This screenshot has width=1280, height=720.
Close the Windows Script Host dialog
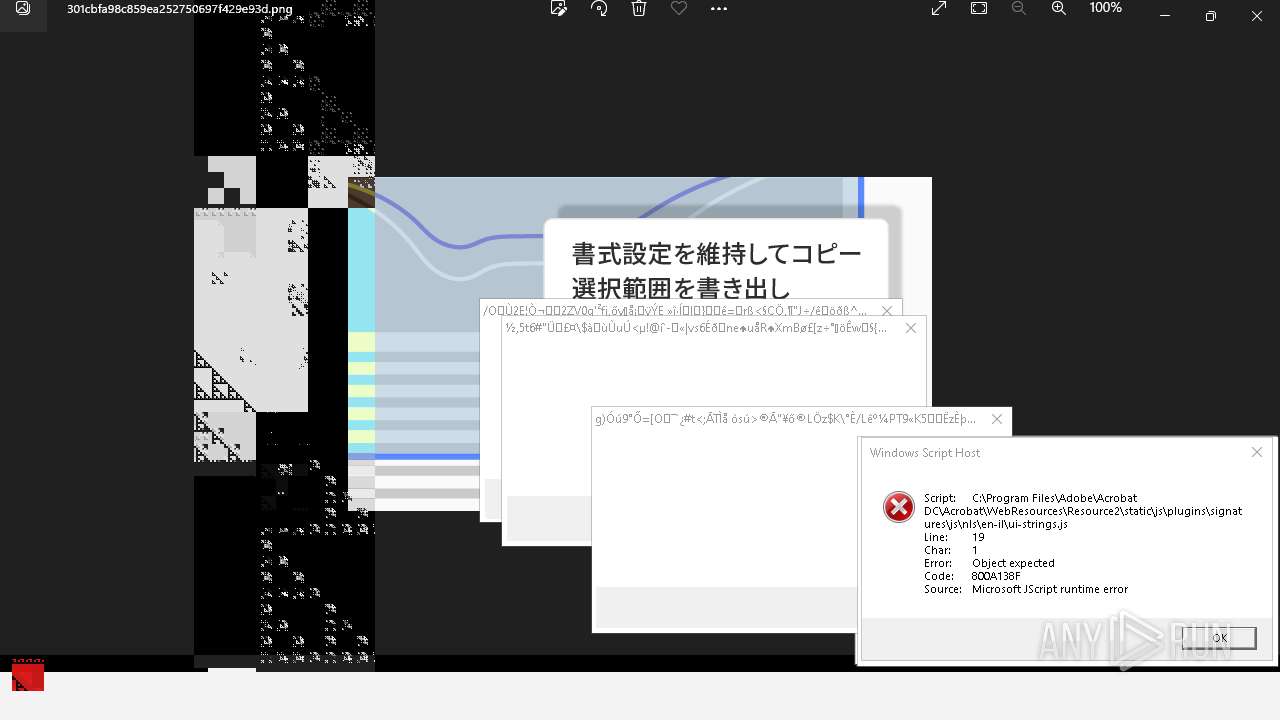1257,453
